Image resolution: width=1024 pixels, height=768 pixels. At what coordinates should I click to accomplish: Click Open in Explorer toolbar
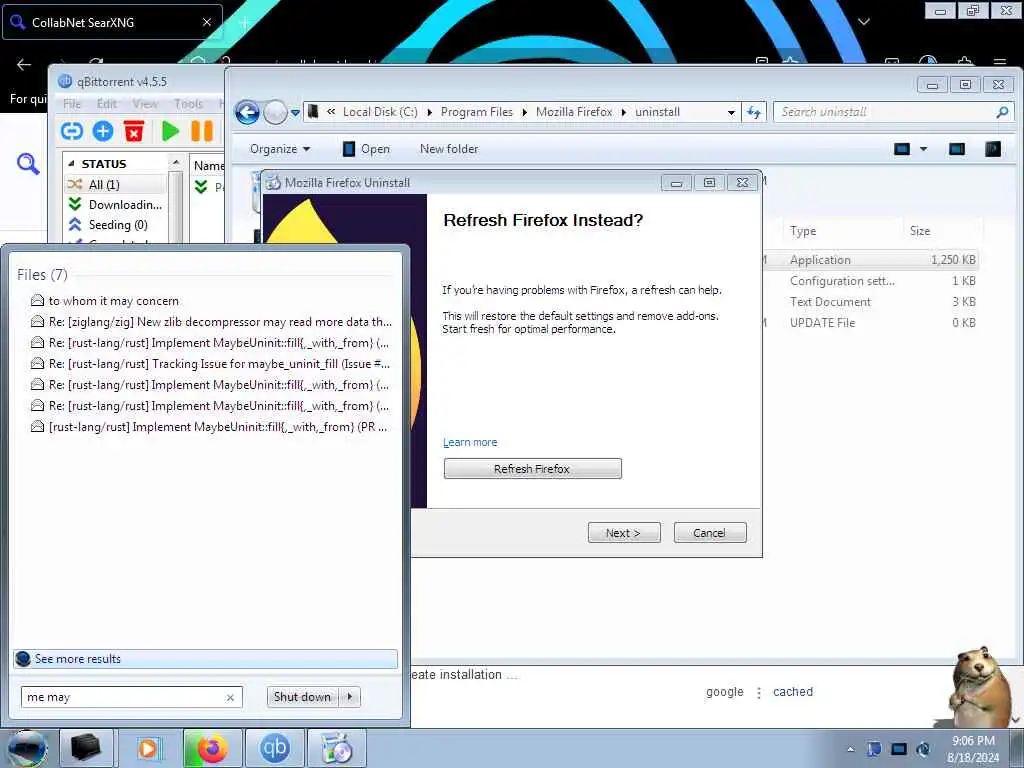(x=366, y=149)
